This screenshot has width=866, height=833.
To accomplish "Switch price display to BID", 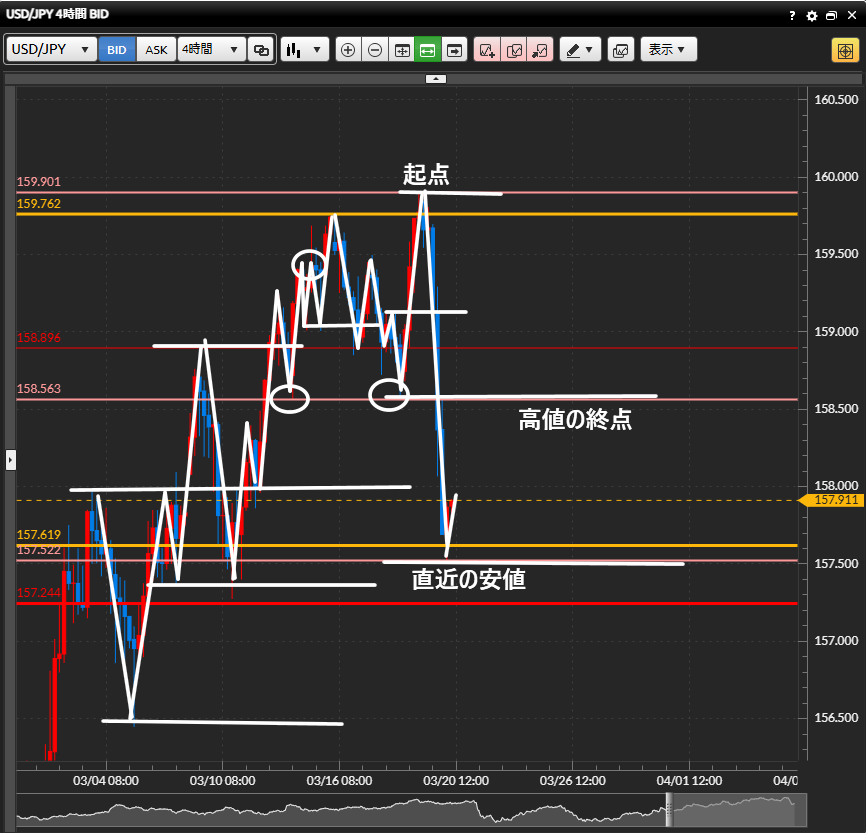I will point(117,50).
